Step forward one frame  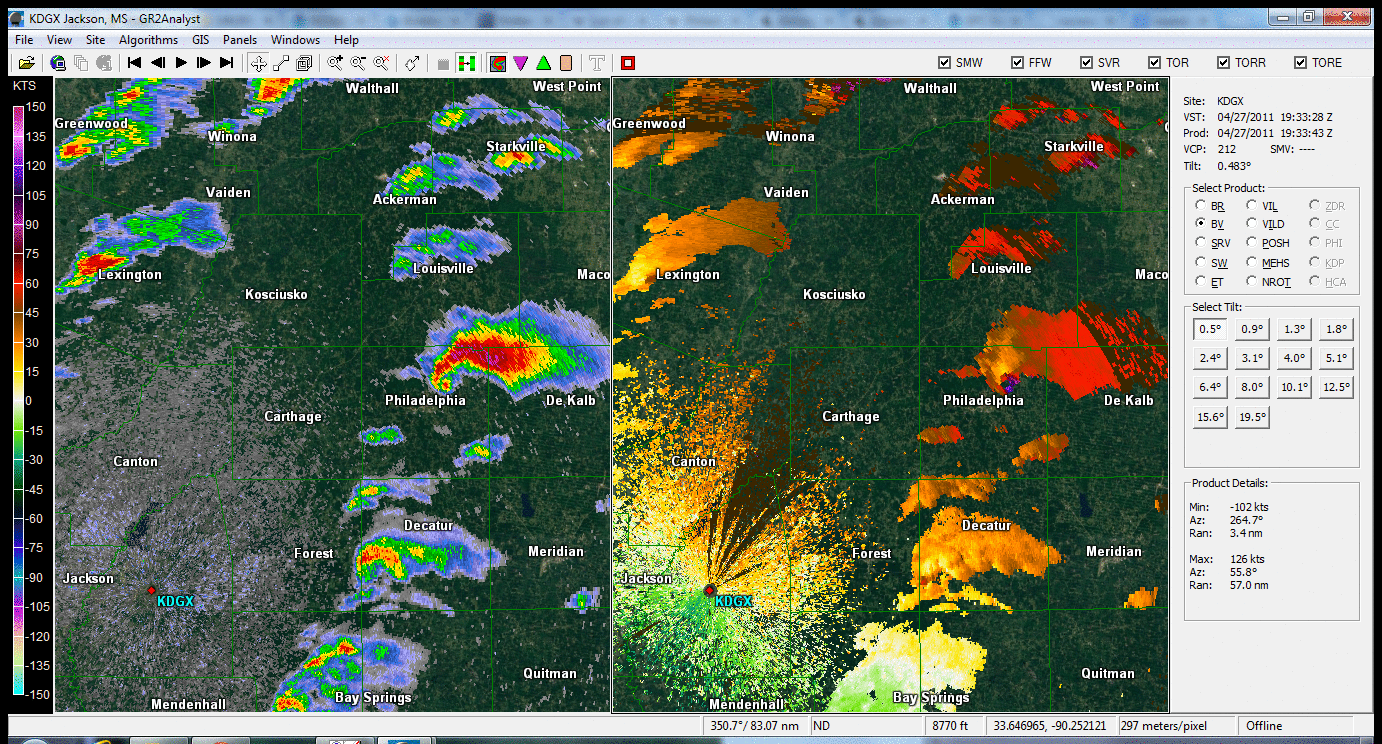[204, 63]
